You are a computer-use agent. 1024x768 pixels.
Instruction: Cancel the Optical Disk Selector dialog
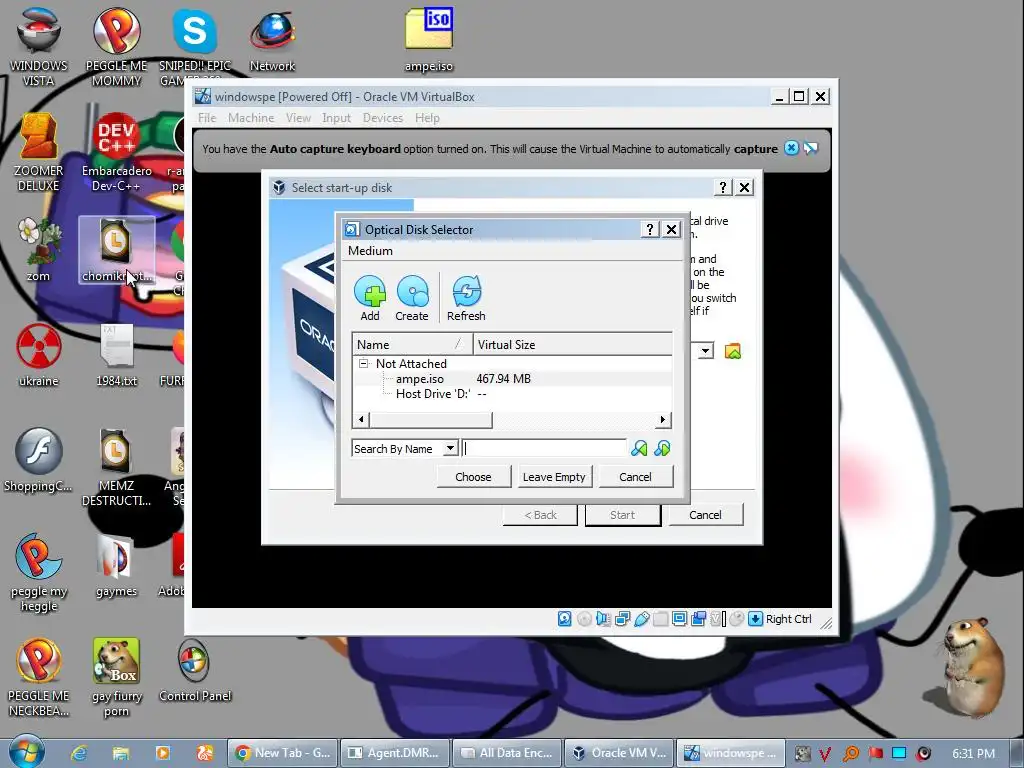635,477
